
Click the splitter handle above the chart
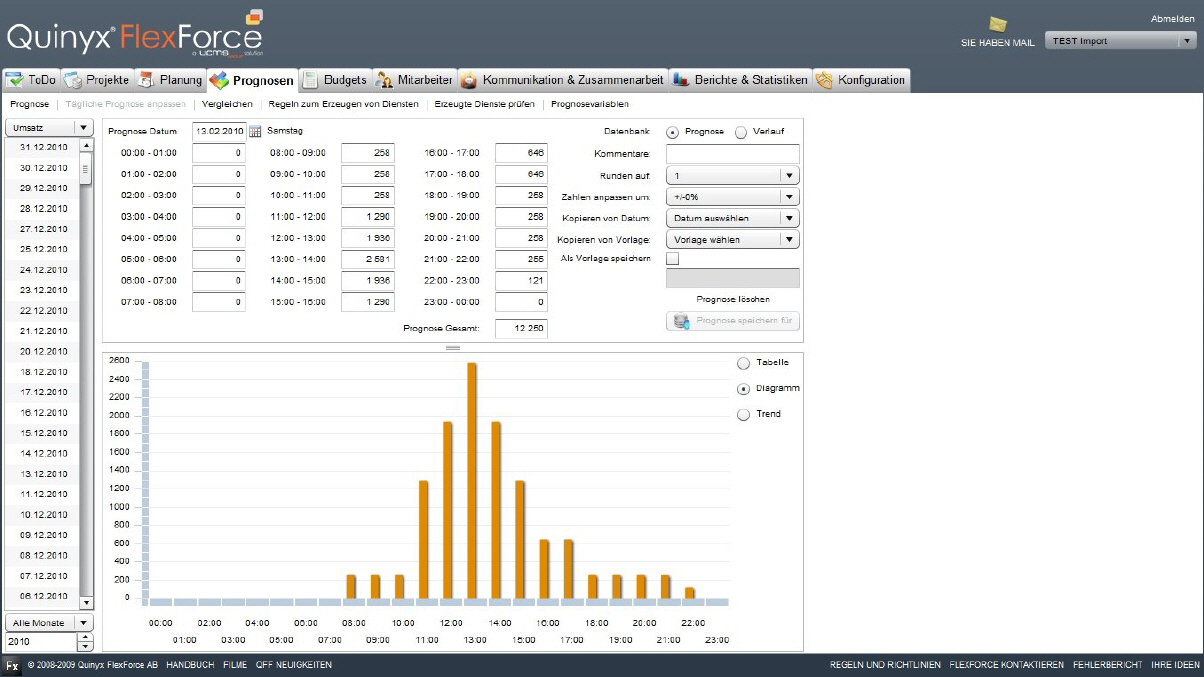coord(452,347)
